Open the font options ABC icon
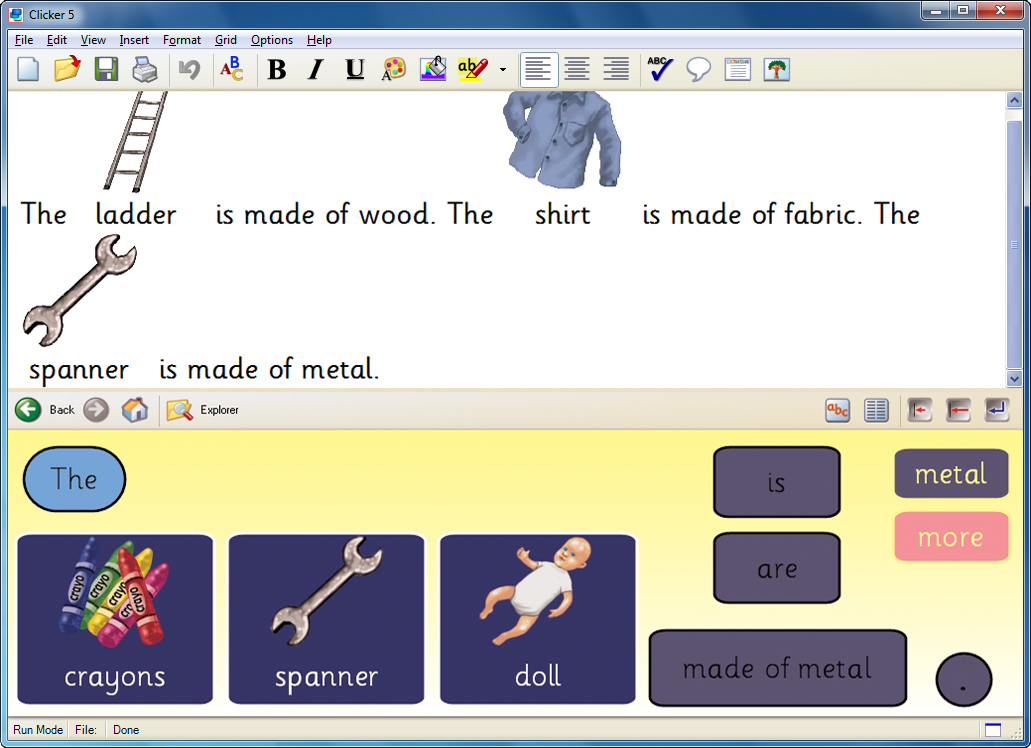The image size is (1031, 748). tap(231, 69)
